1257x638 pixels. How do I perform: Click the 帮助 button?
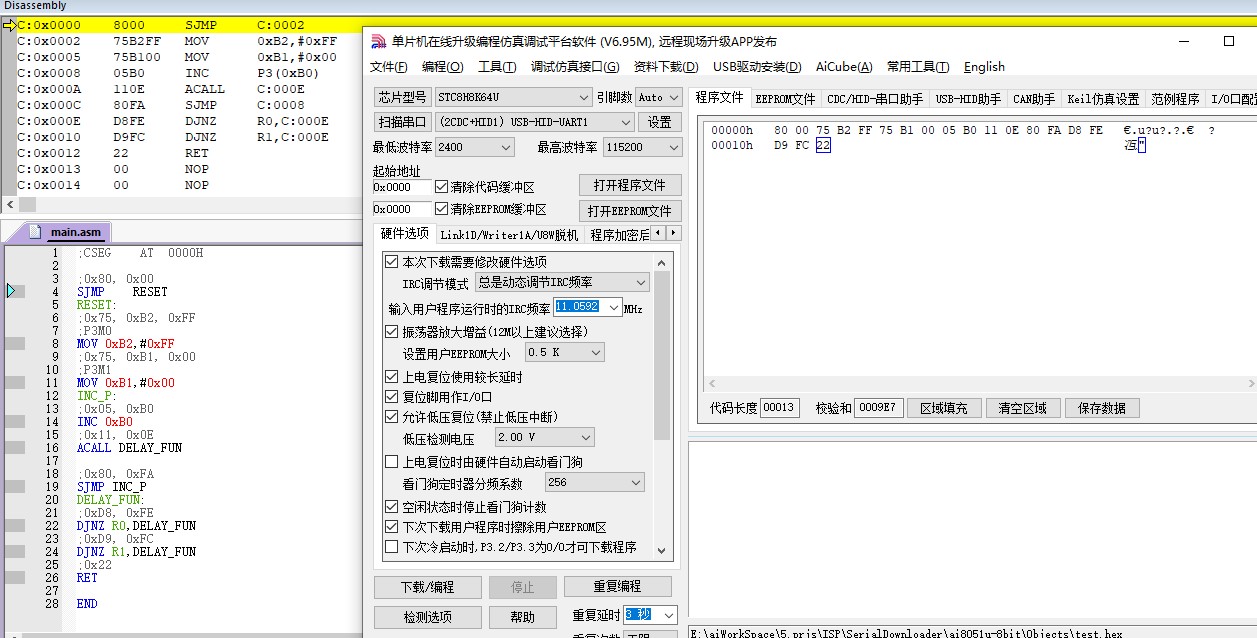[522, 617]
